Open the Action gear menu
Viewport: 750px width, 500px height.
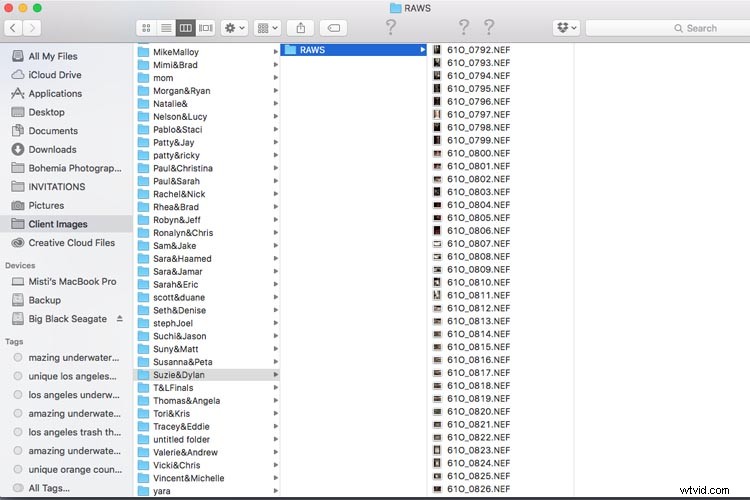[x=235, y=28]
